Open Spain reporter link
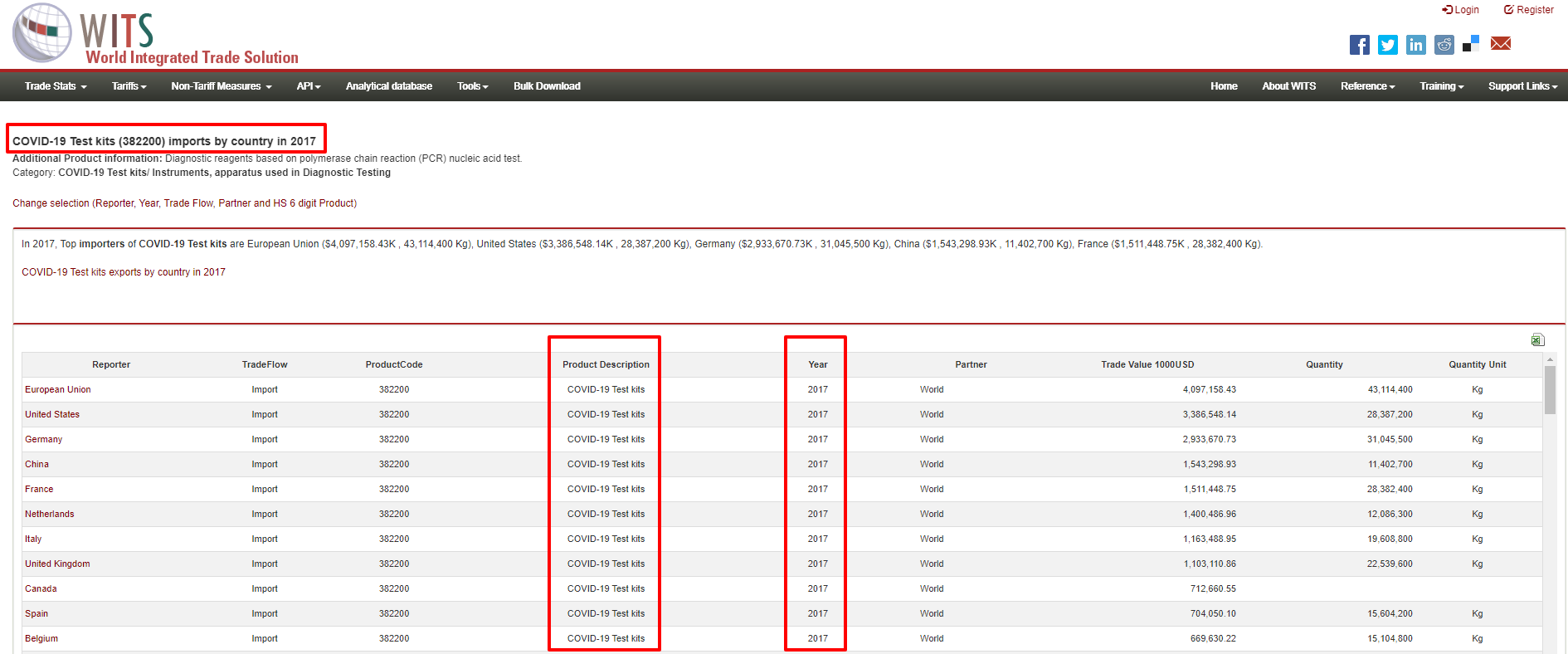Viewport: 1568px width, 654px height. pos(37,613)
